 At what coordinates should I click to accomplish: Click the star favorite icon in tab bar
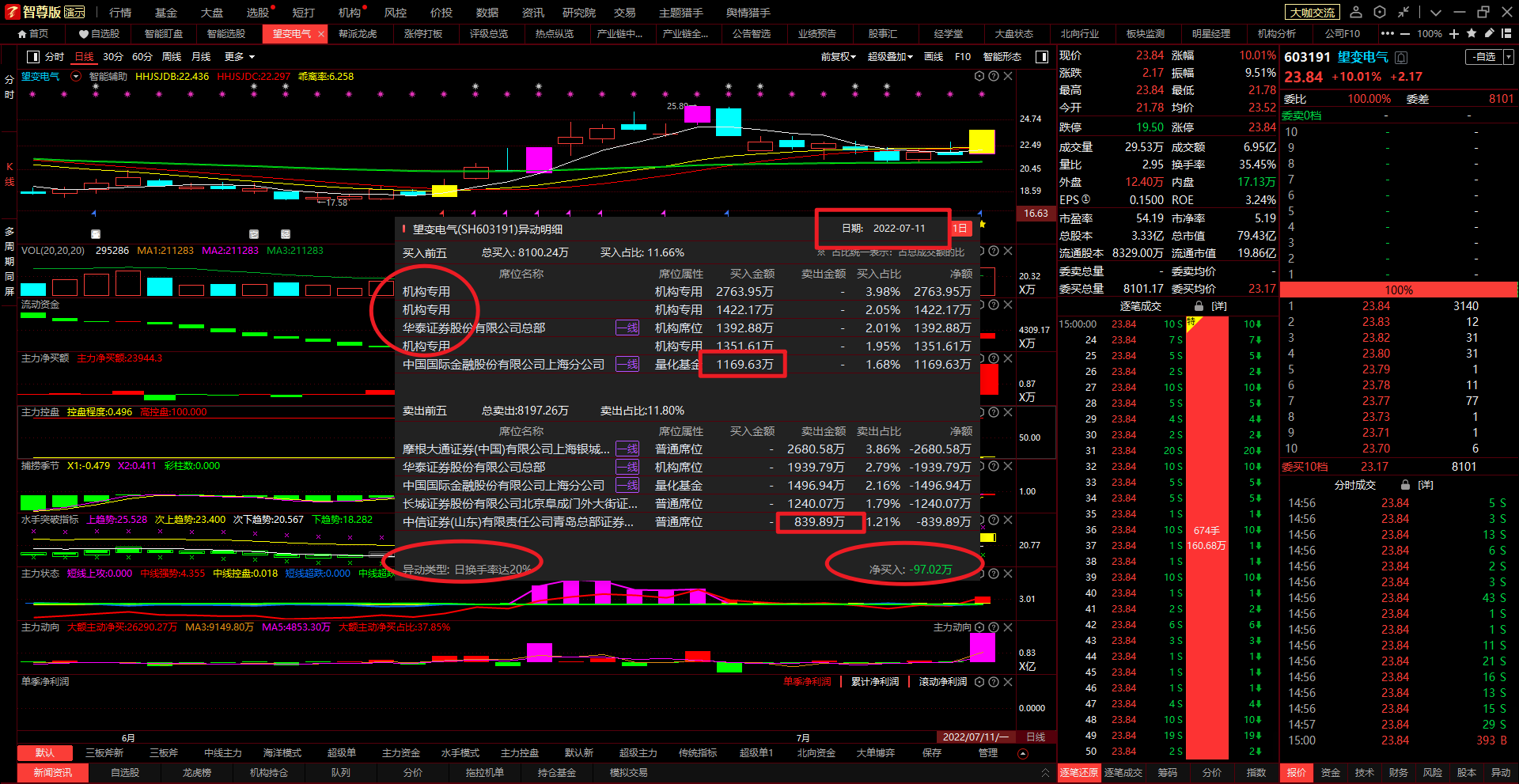pyautogui.click(x=1471, y=33)
